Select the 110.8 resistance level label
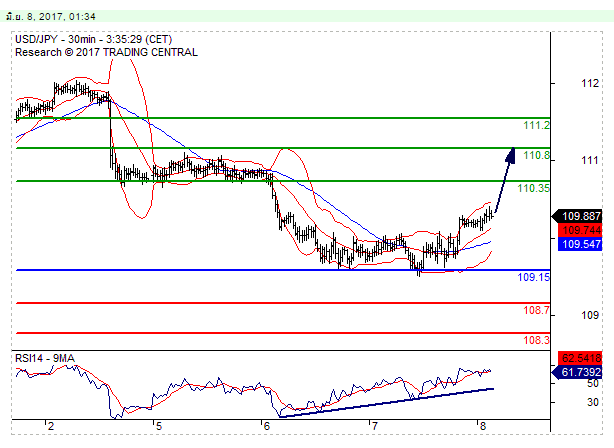Viewport: 614px width, 448px height. pos(536,155)
